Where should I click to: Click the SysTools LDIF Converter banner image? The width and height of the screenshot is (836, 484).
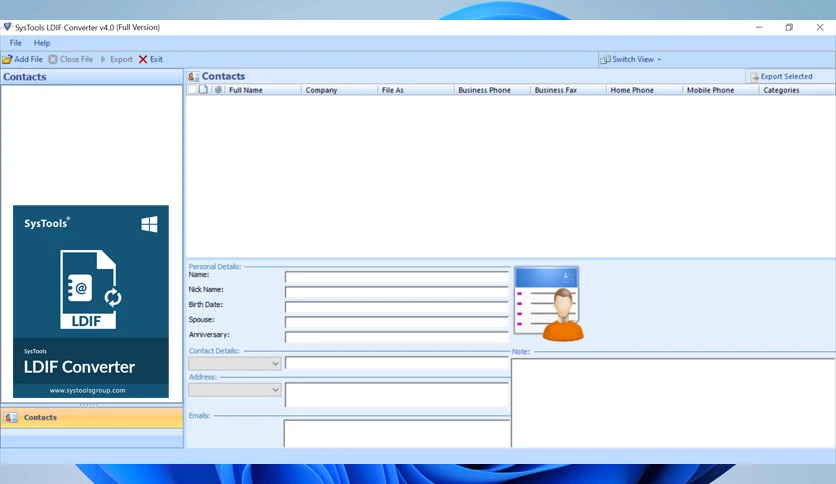(x=91, y=301)
